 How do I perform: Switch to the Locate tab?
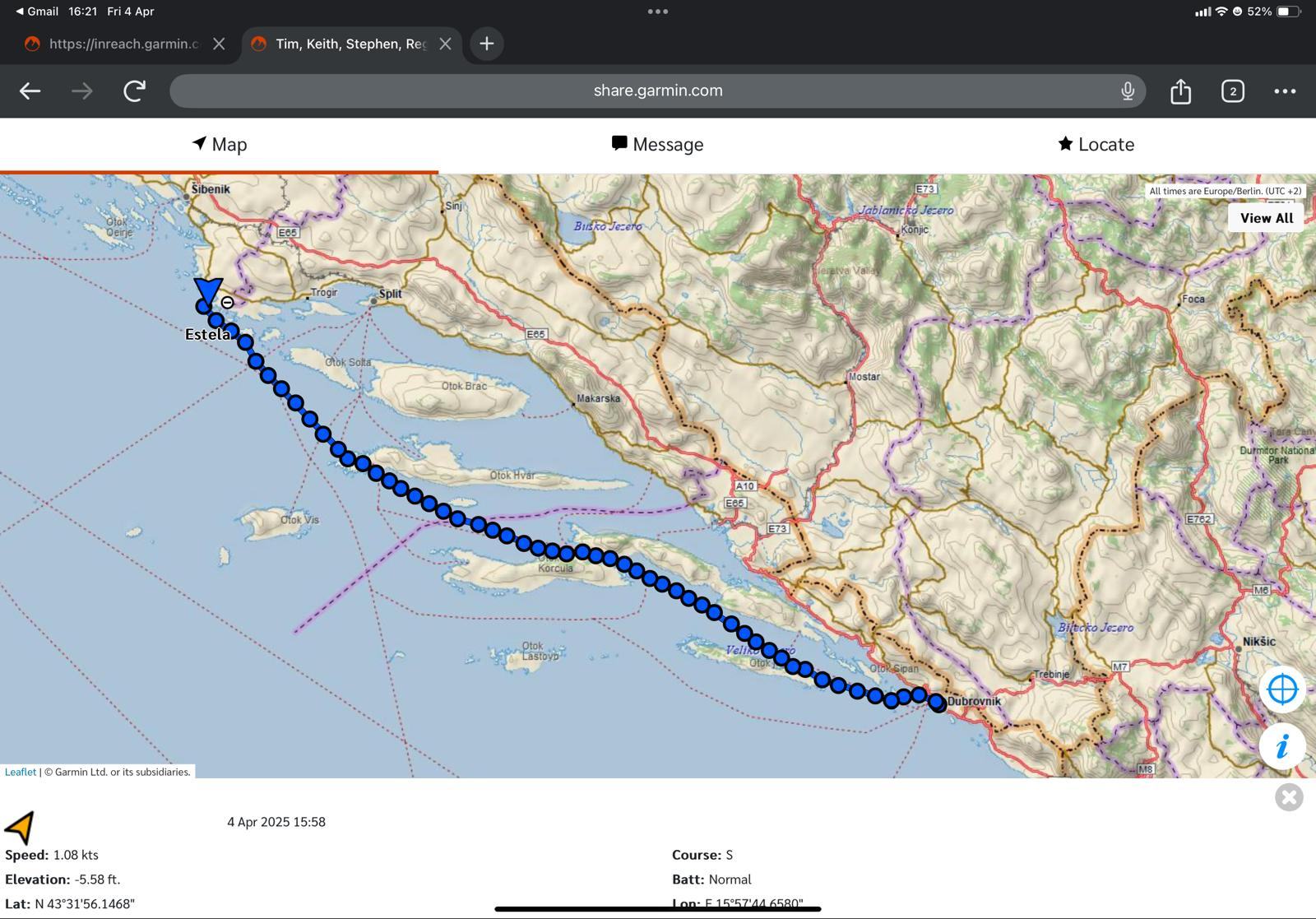point(1096,145)
